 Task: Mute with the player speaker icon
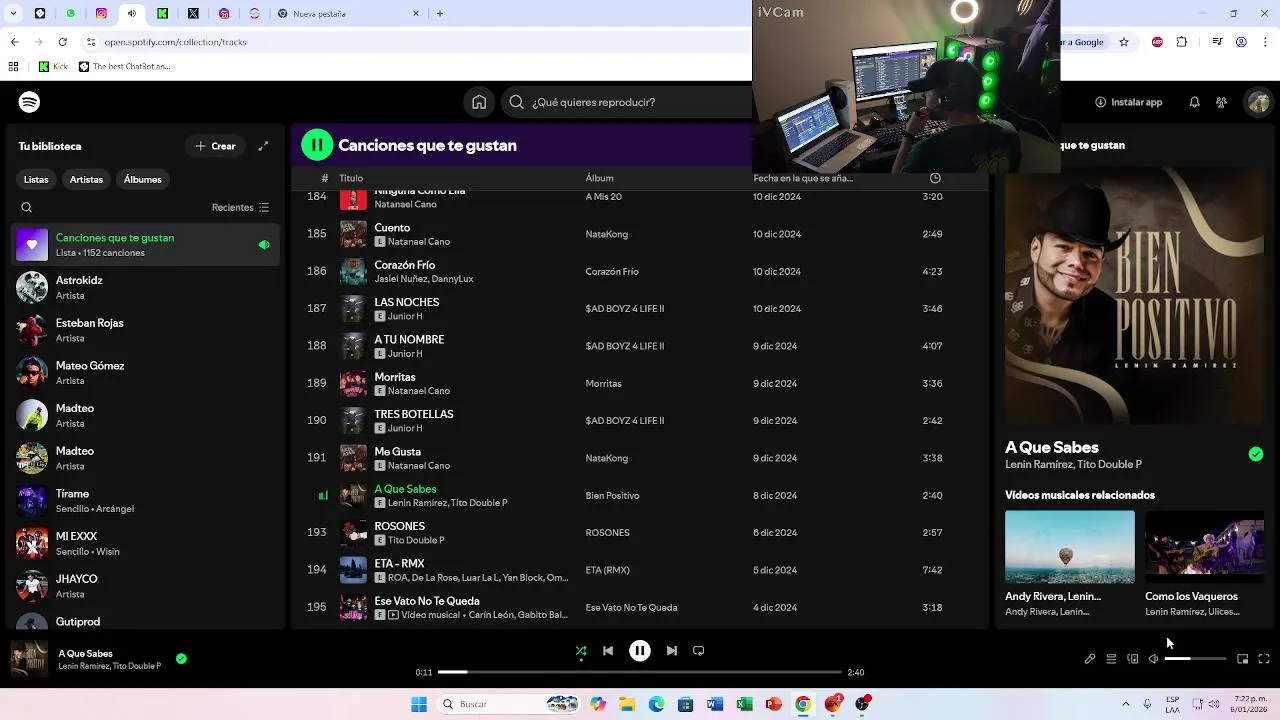(x=1153, y=659)
